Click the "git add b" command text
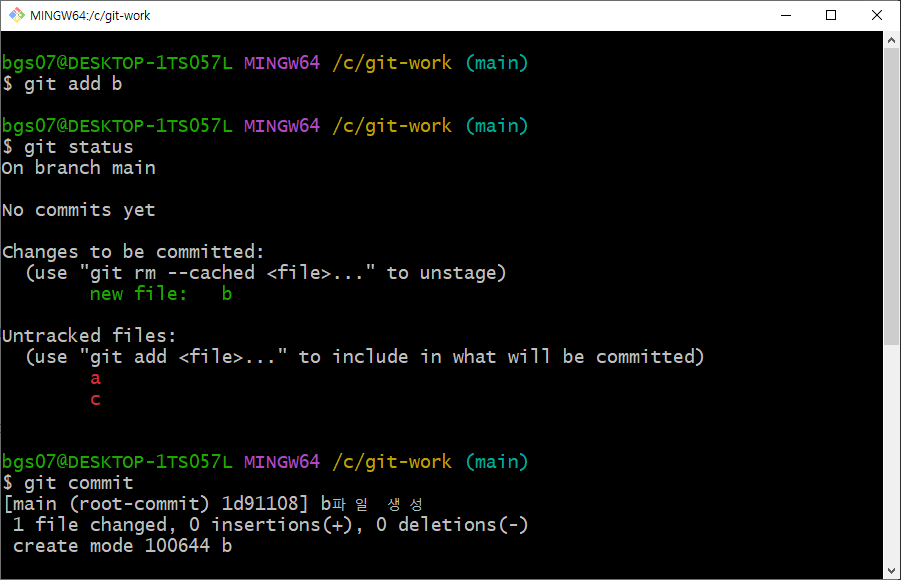This screenshot has height=580, width=901. tap(72, 83)
